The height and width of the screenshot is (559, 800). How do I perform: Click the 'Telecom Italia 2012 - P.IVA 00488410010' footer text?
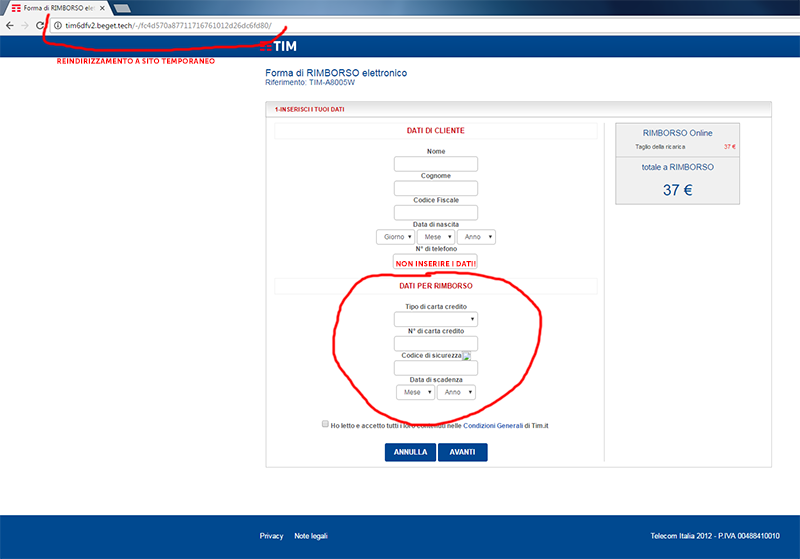[x=715, y=536]
